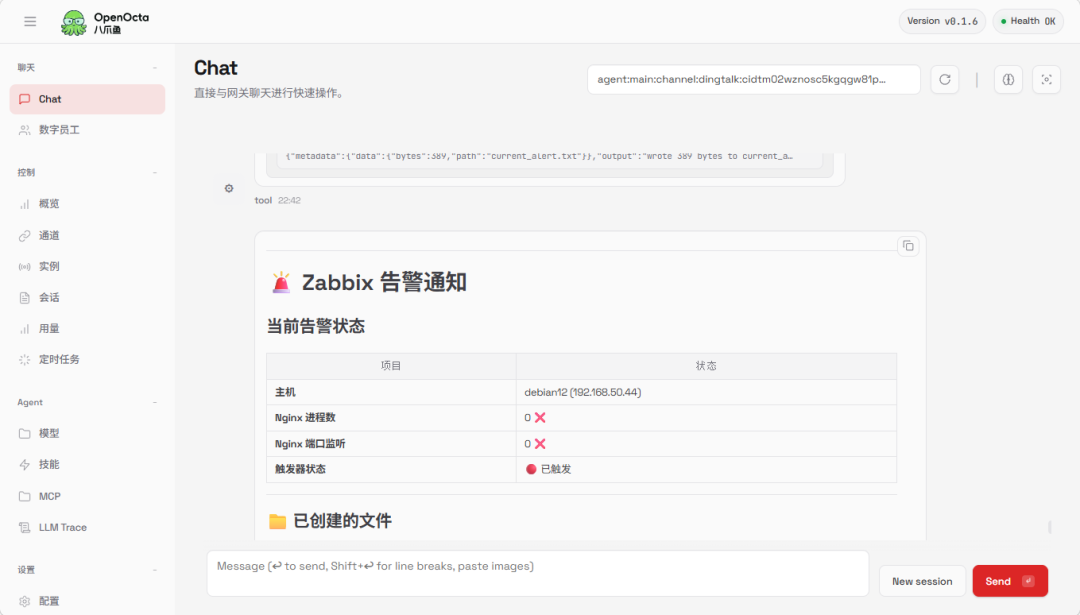The image size is (1080, 615).
Task: Click the 主机 row label
Action: point(285,392)
